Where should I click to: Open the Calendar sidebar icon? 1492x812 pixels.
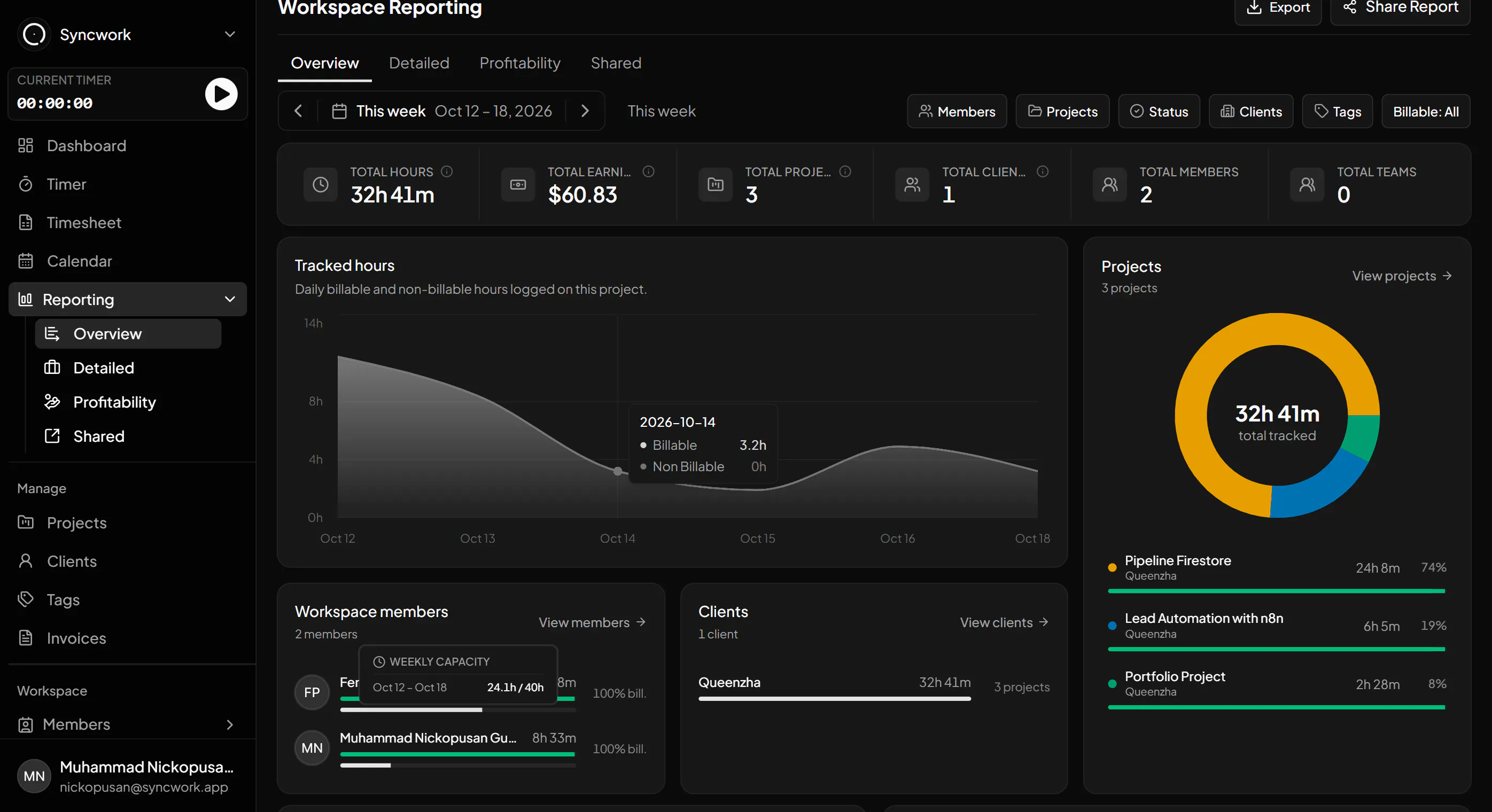click(26, 261)
